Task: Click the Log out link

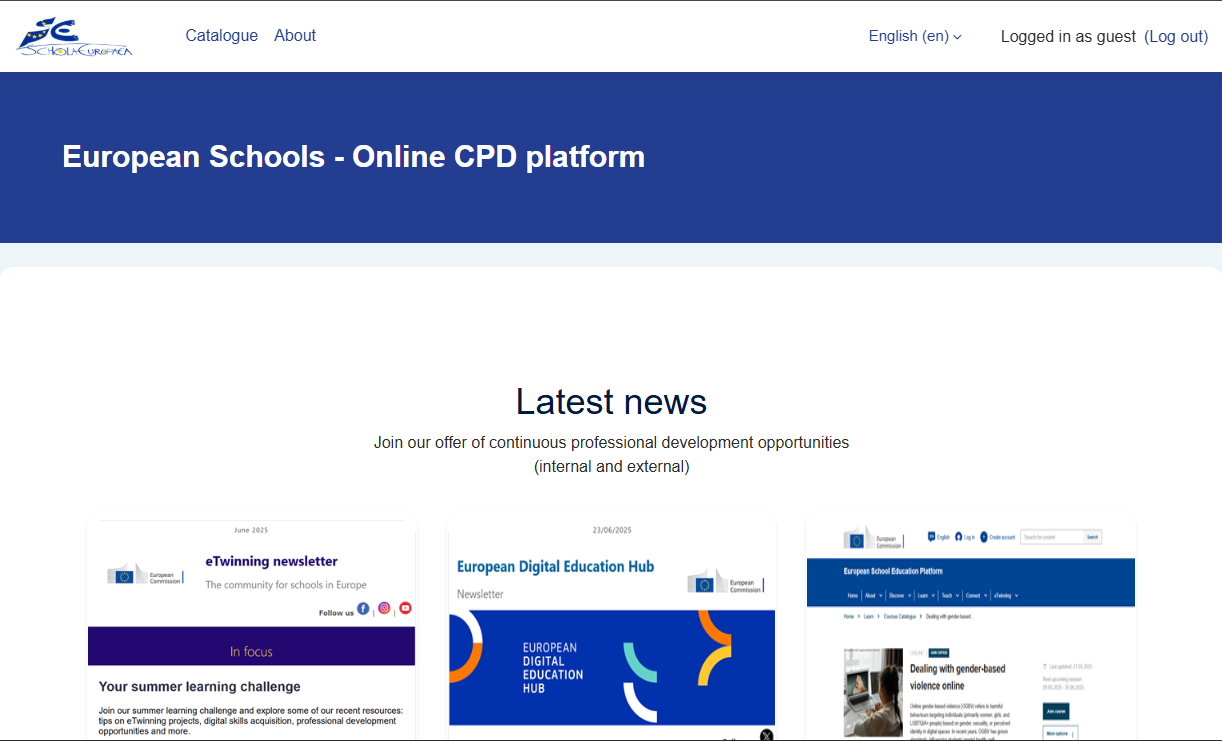Action: 1176,37
